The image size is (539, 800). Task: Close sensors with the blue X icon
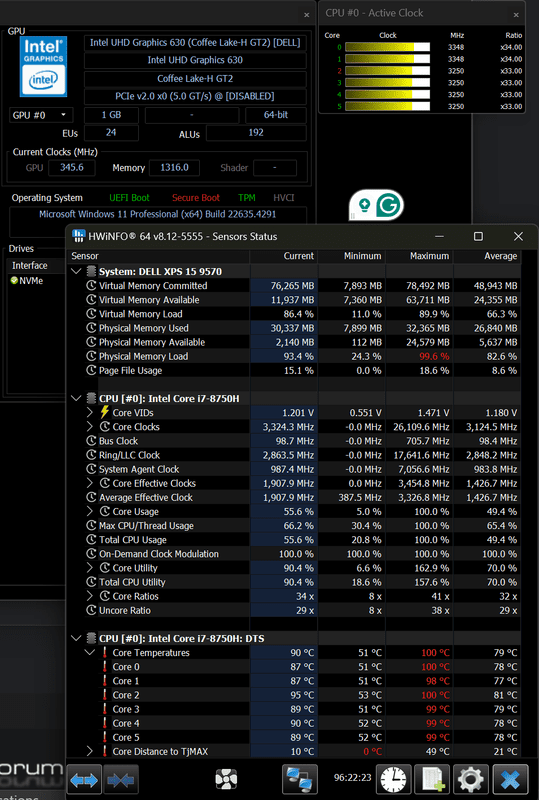pos(510,780)
